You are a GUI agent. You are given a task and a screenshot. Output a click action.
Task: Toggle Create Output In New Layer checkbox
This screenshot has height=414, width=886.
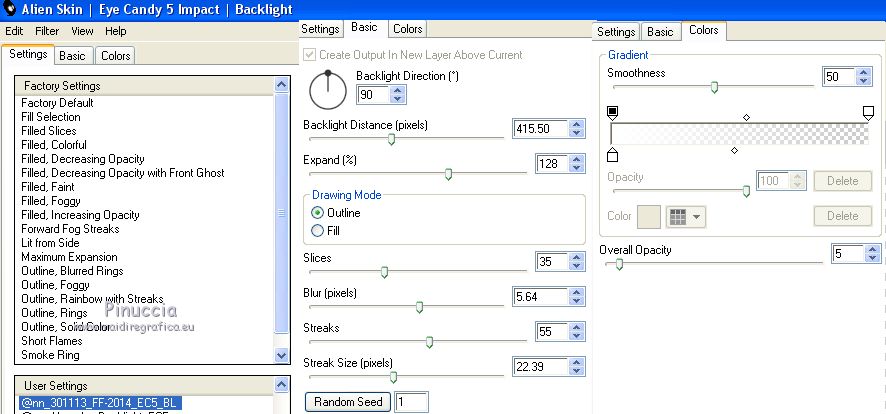310,55
